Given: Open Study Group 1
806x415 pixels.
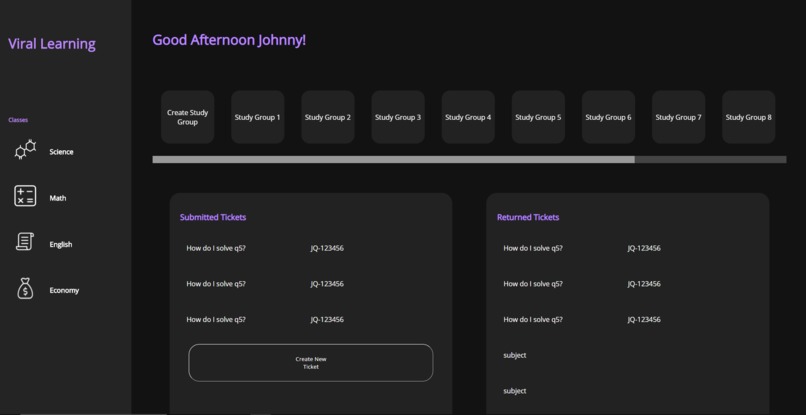Looking at the screenshot, I should (x=258, y=117).
